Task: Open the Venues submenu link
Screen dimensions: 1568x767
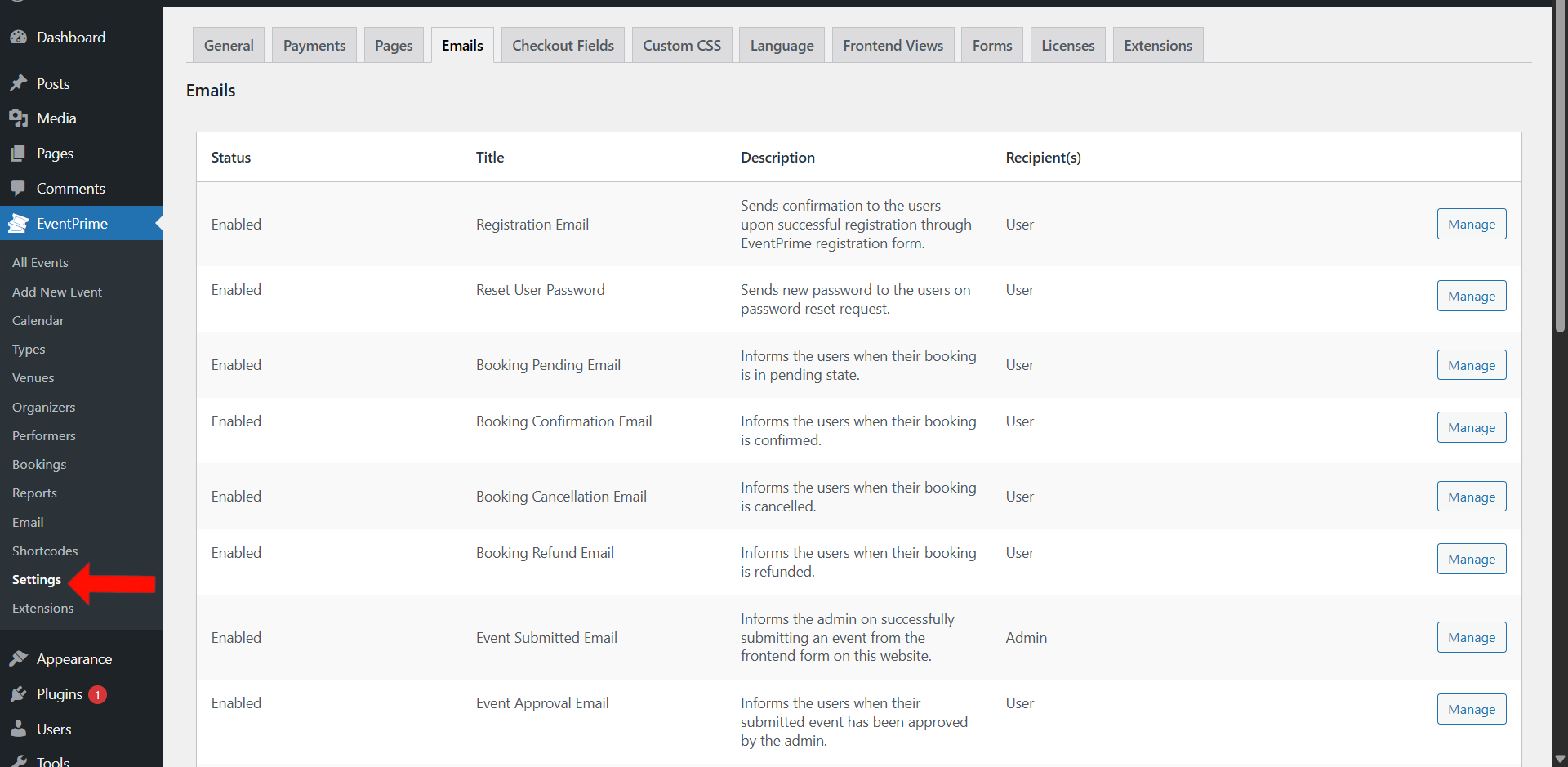Action: (33, 378)
